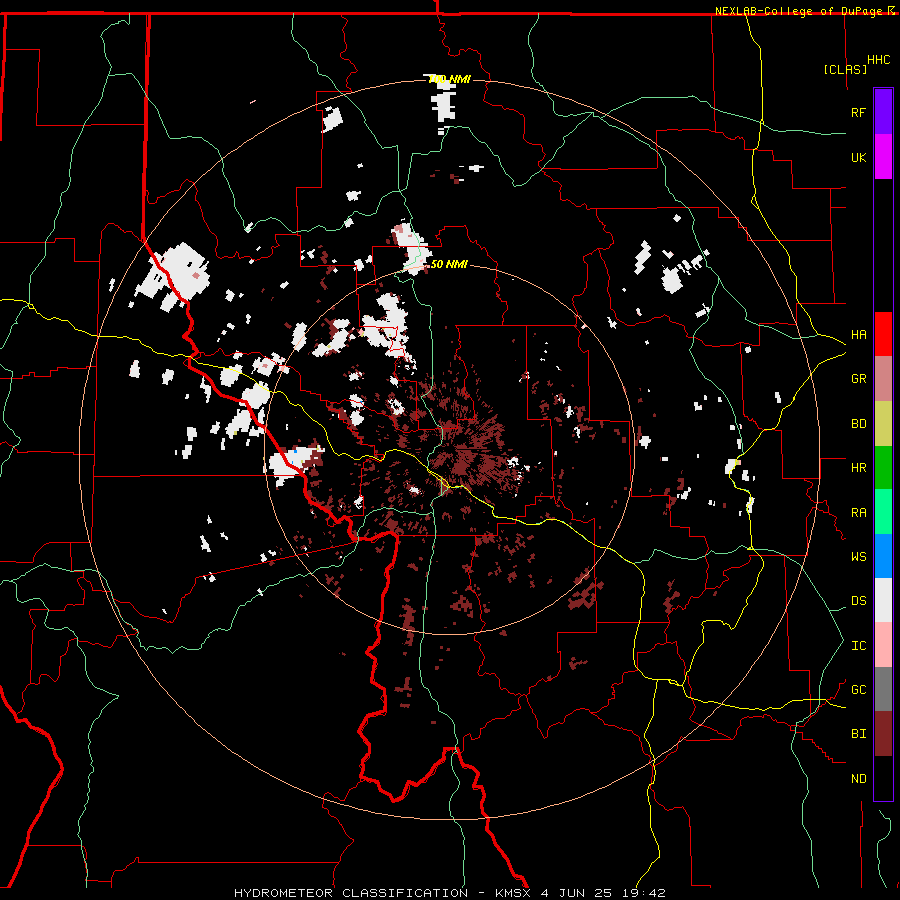Click the 'BD' legend label text
Viewport: 900px width, 900px height.
click(x=858, y=424)
